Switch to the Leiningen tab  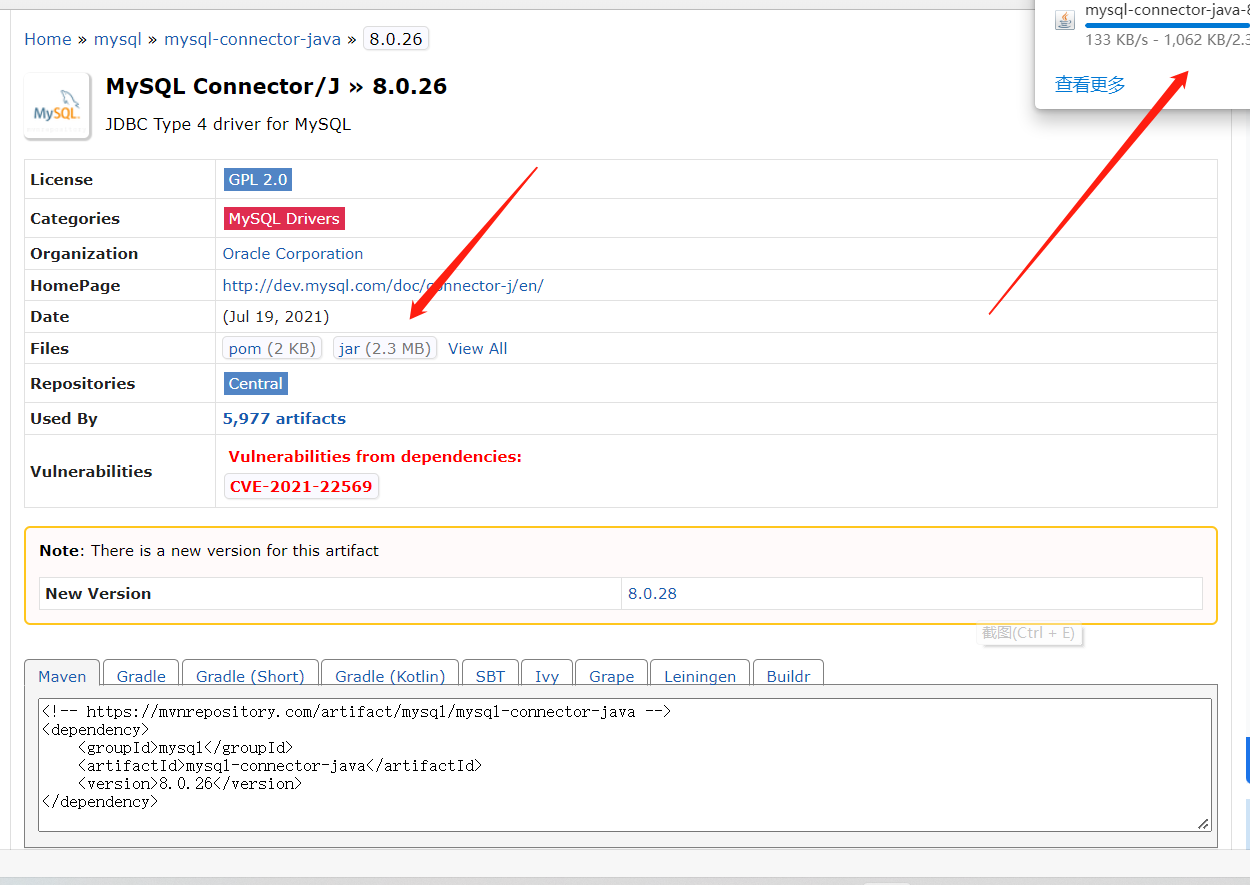coord(700,676)
